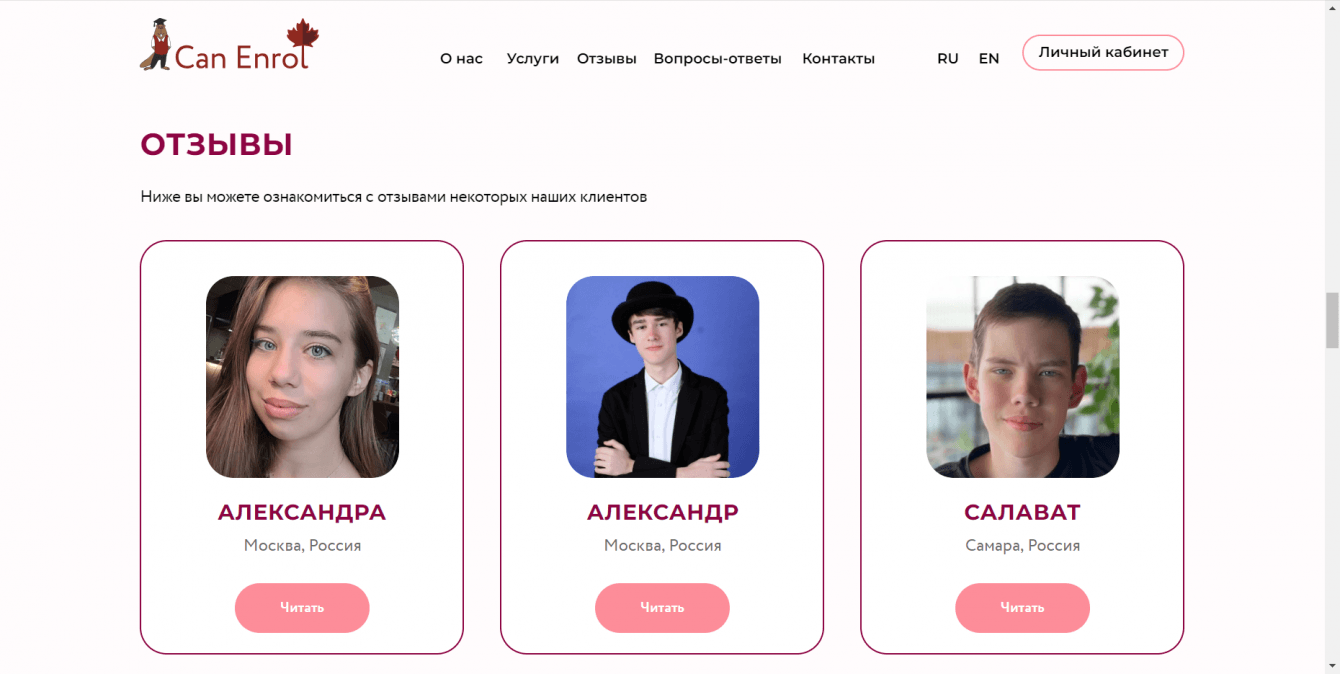
Task: Read Александра's review via Читать button
Action: point(302,608)
